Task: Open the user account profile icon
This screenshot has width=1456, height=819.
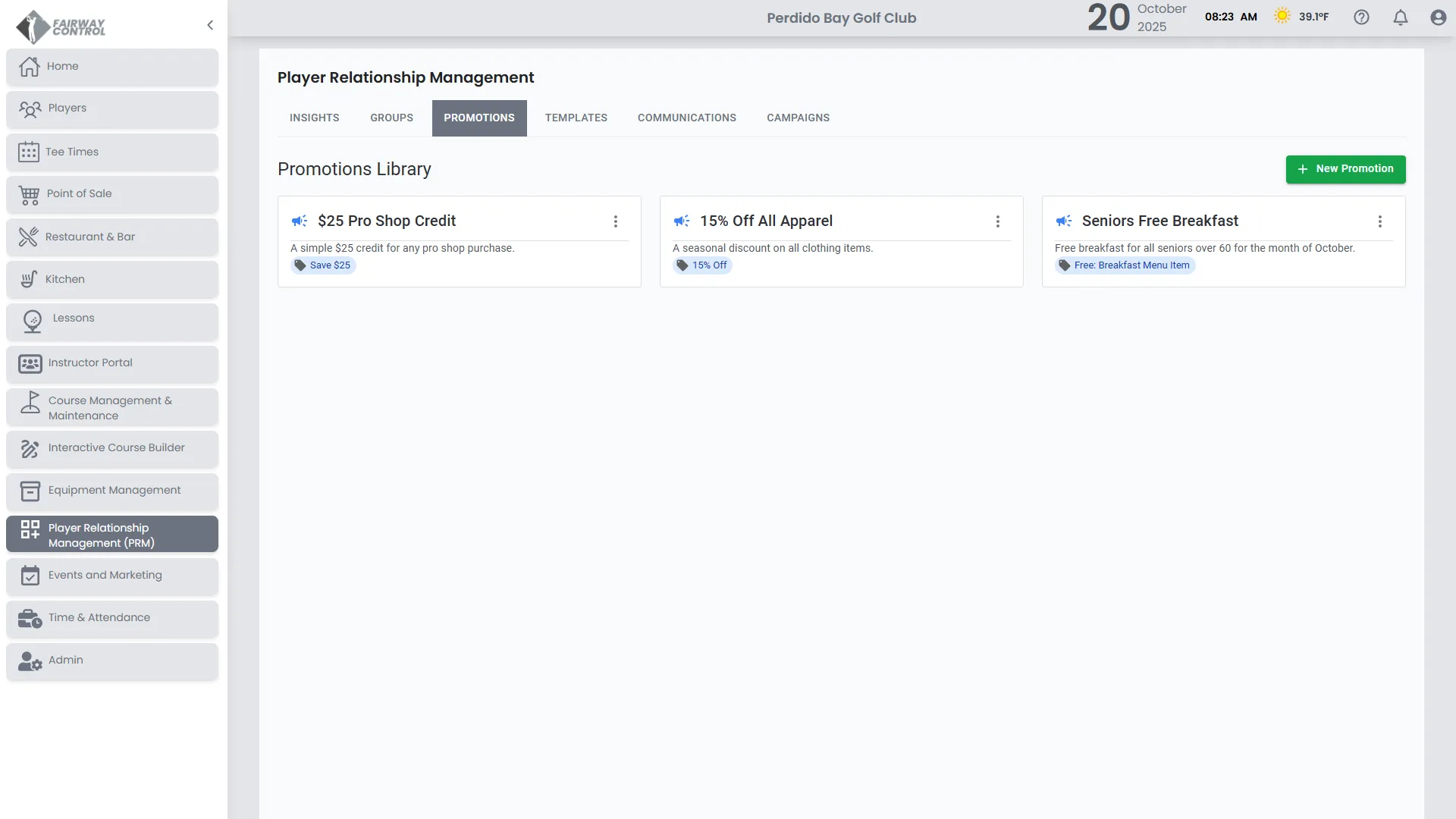Action: [1438, 17]
